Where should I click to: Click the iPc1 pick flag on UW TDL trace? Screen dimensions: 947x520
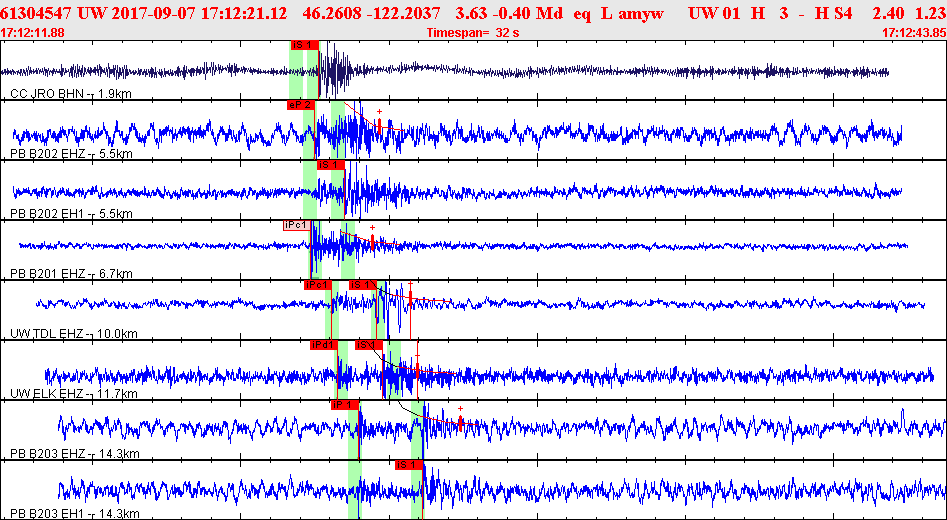click(318, 285)
